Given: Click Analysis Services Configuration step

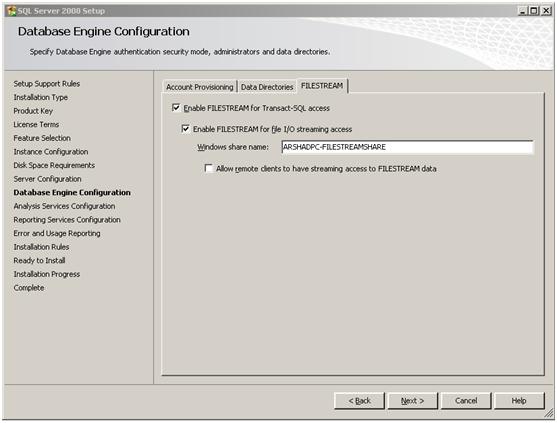Looking at the screenshot, I should (64, 206).
